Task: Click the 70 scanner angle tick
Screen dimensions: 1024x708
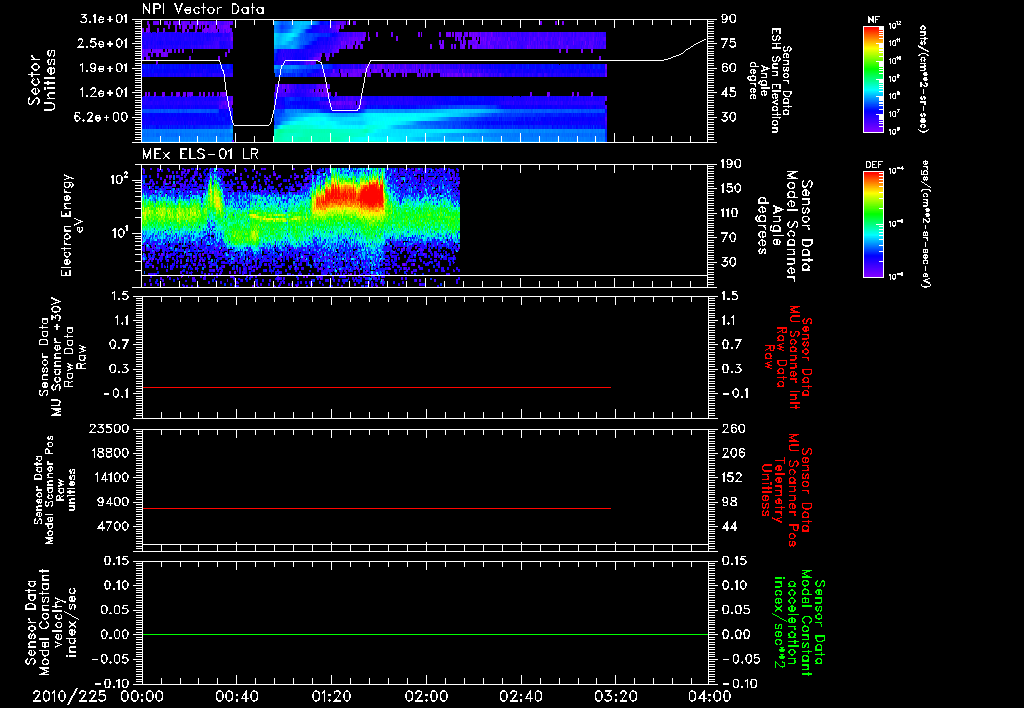Action: coord(729,238)
